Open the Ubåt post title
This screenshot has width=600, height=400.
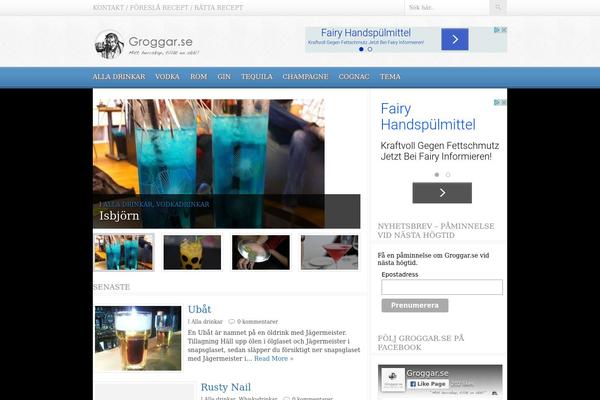tap(199, 309)
